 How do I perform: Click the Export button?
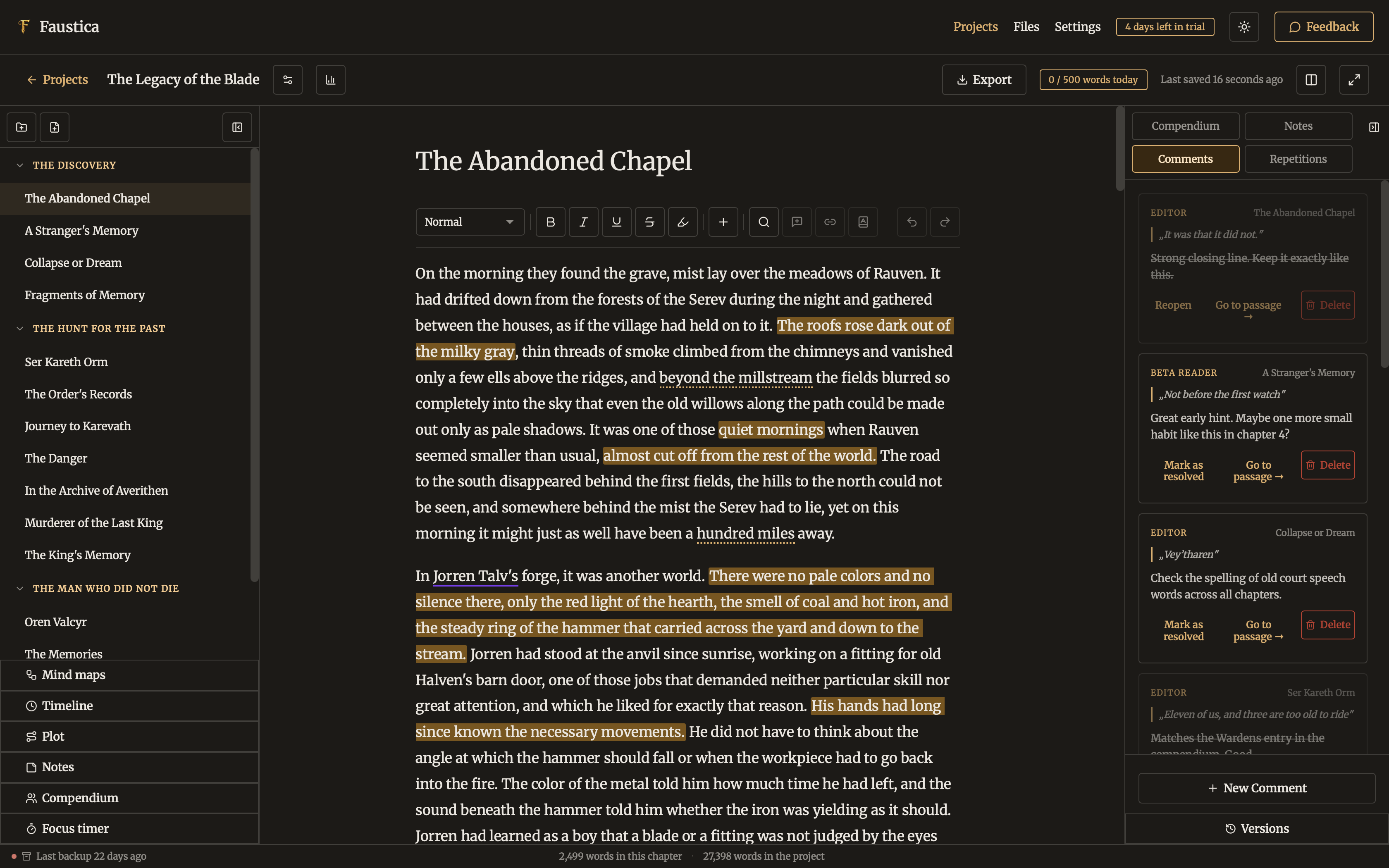click(984, 80)
